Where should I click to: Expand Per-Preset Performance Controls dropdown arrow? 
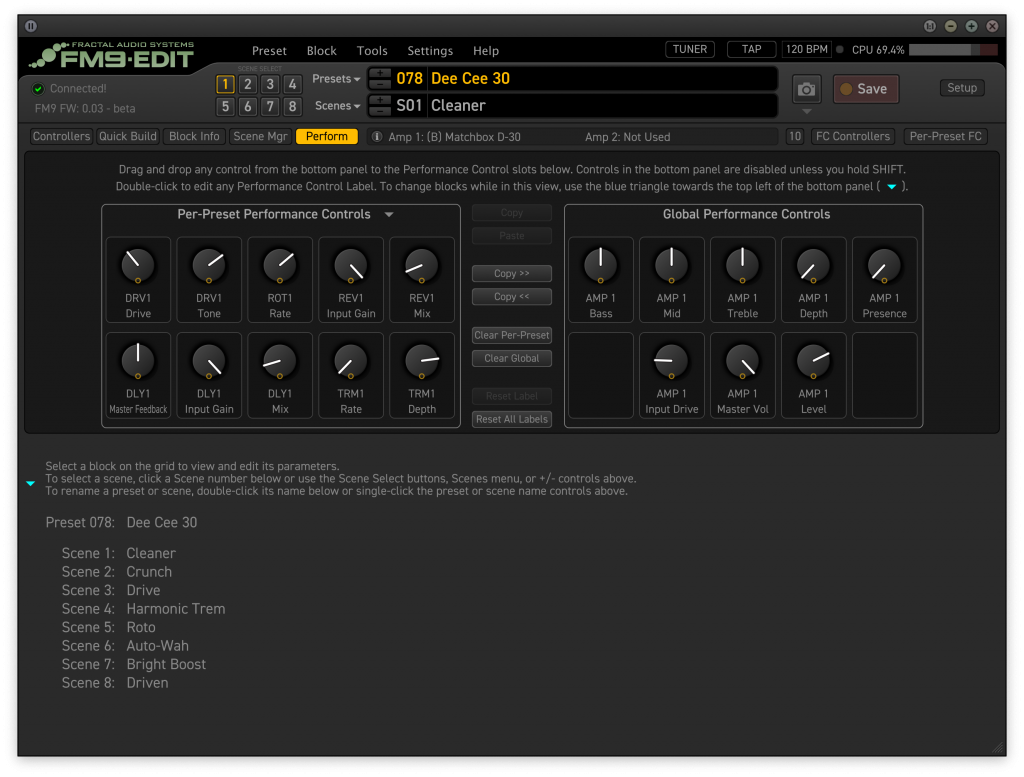389,215
